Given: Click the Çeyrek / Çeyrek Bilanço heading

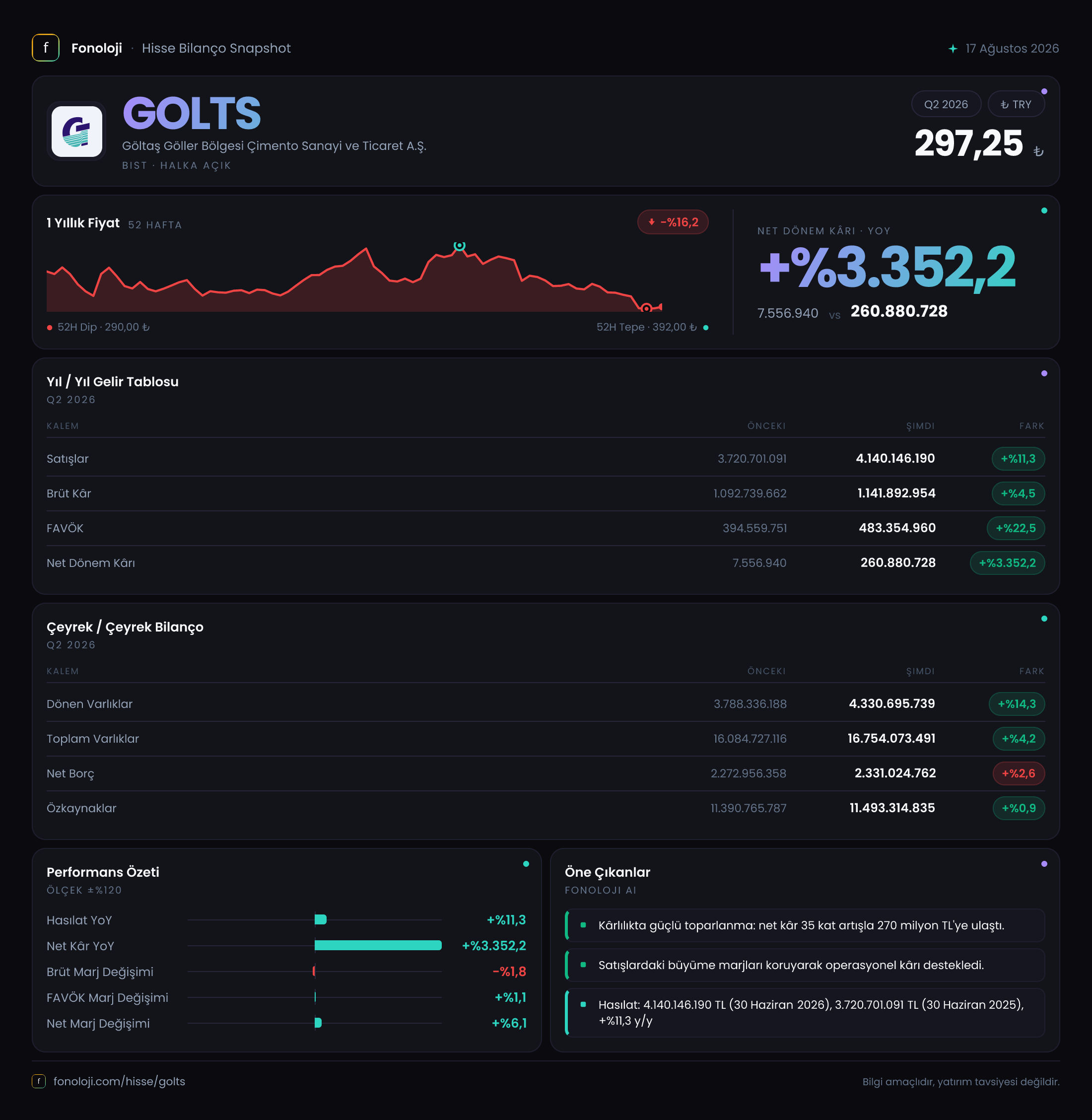Looking at the screenshot, I should (x=125, y=627).
